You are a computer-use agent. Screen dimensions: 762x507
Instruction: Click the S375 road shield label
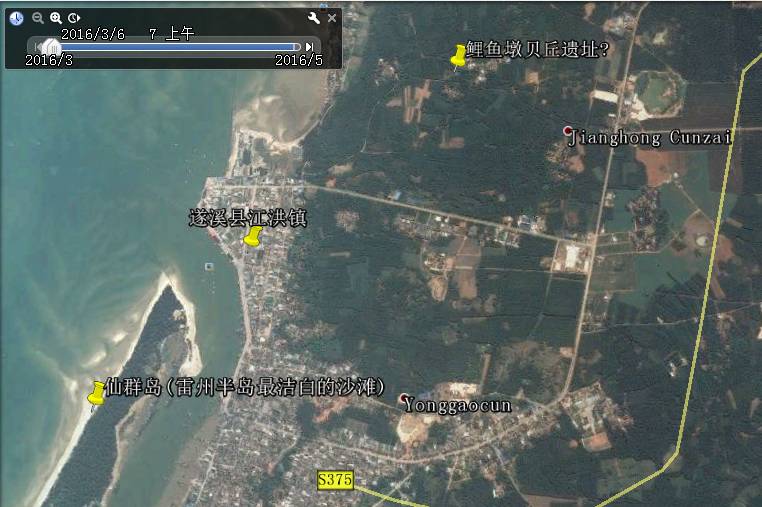[x=335, y=480]
